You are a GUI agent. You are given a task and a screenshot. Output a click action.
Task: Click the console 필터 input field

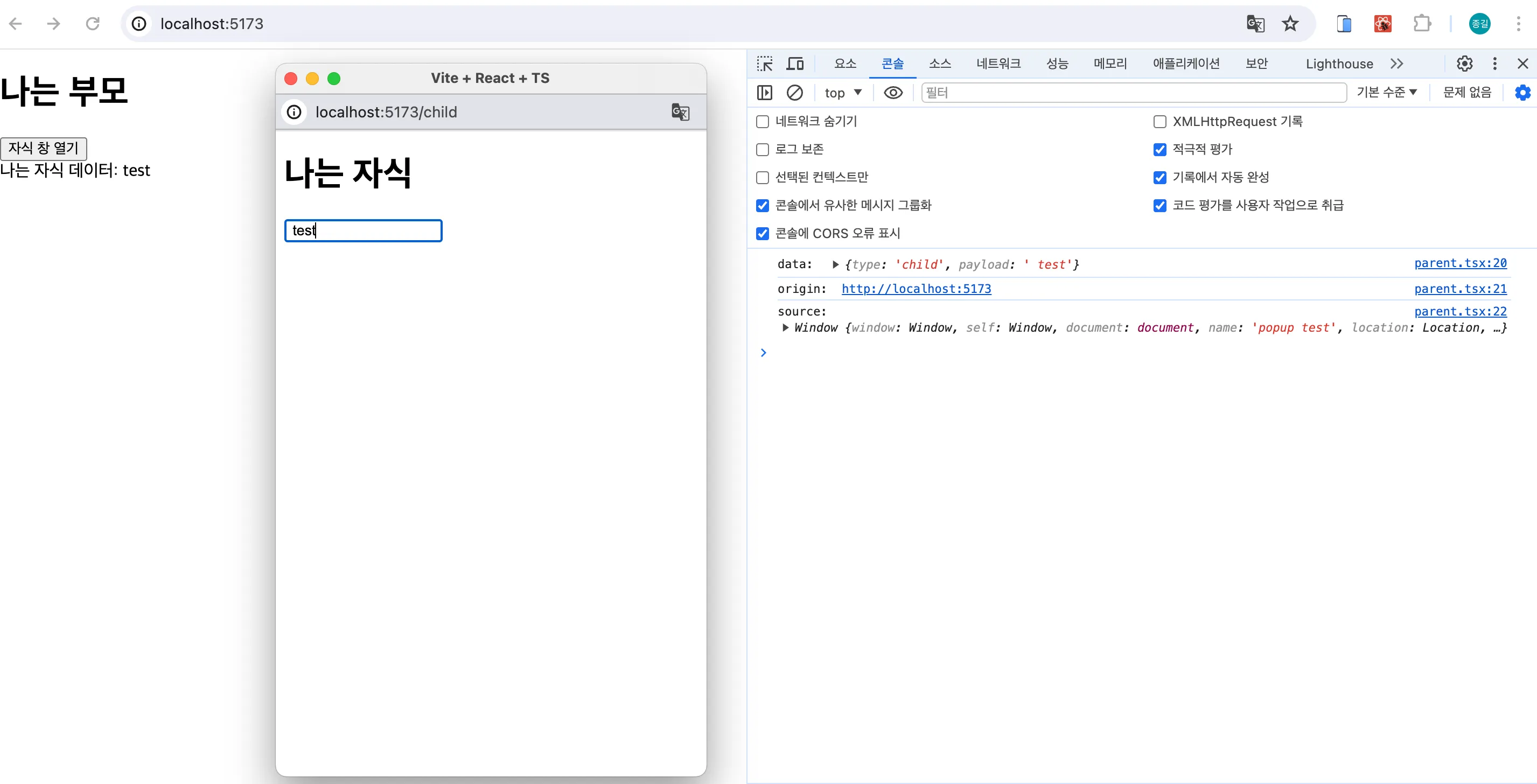(1133, 93)
